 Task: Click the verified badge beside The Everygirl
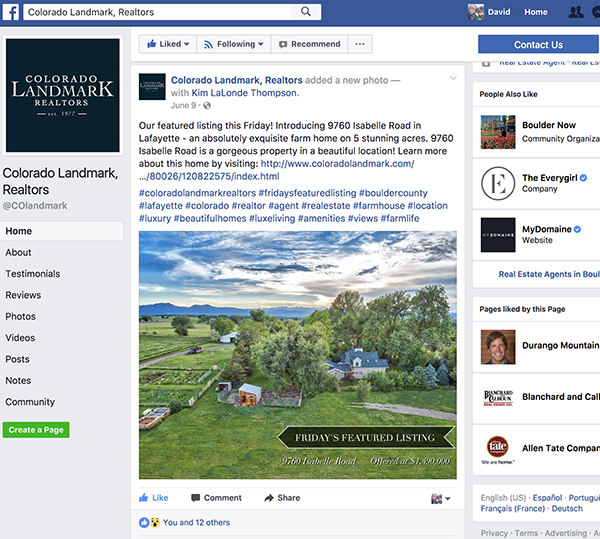pyautogui.click(x=583, y=178)
